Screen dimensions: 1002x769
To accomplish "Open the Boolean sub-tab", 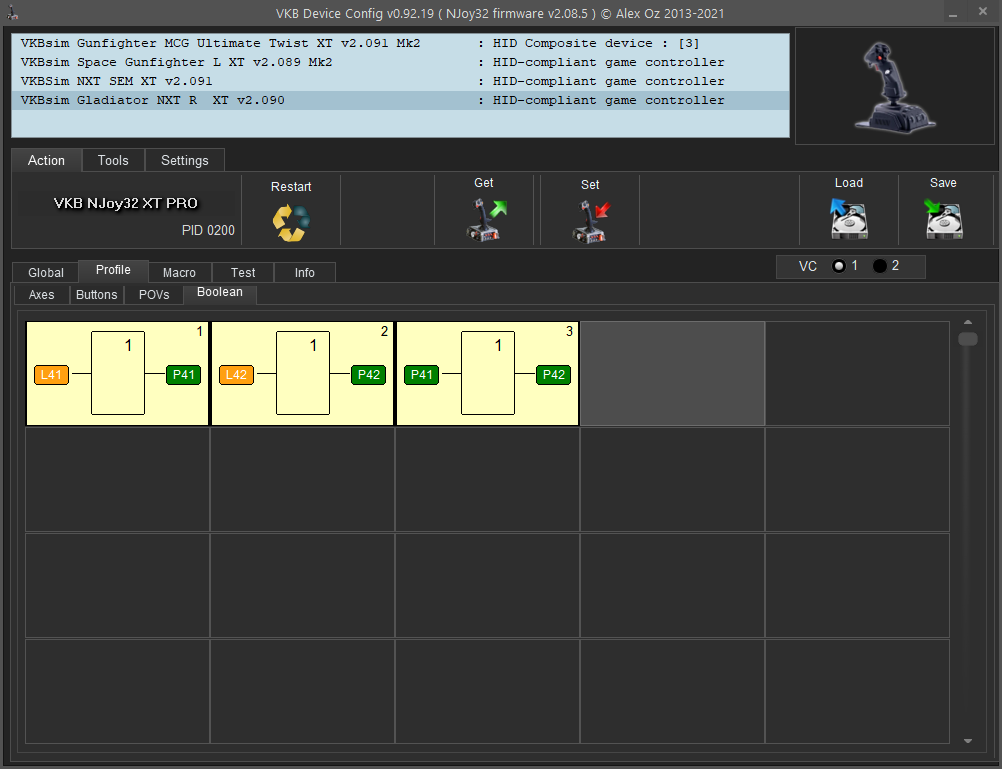I will click(x=220, y=293).
